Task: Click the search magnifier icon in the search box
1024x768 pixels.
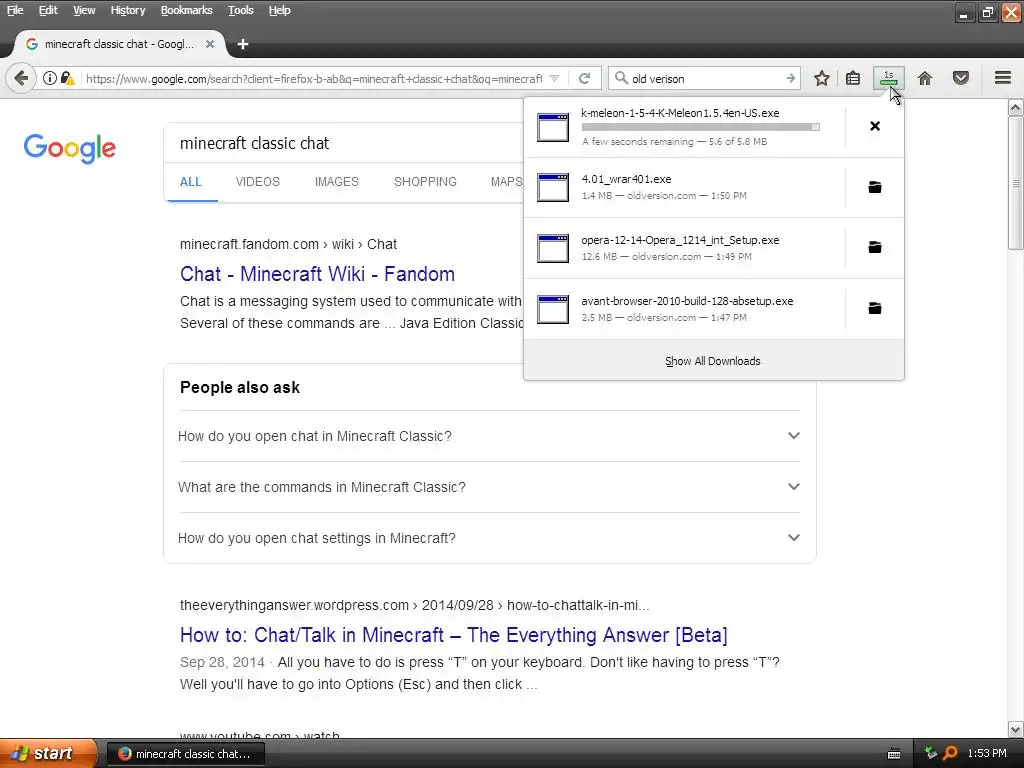Action: point(621,78)
